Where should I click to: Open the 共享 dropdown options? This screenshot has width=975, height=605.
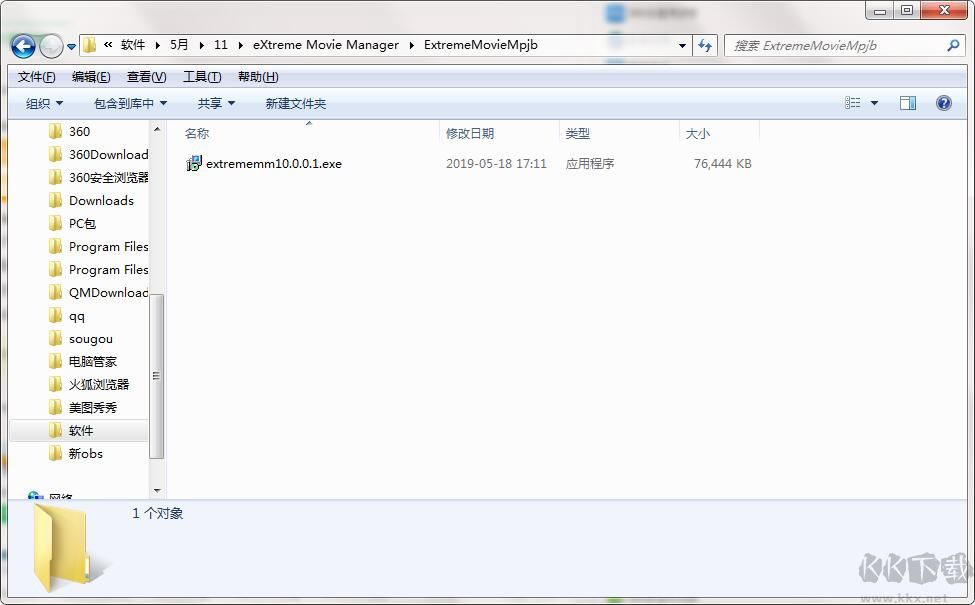tap(216, 103)
